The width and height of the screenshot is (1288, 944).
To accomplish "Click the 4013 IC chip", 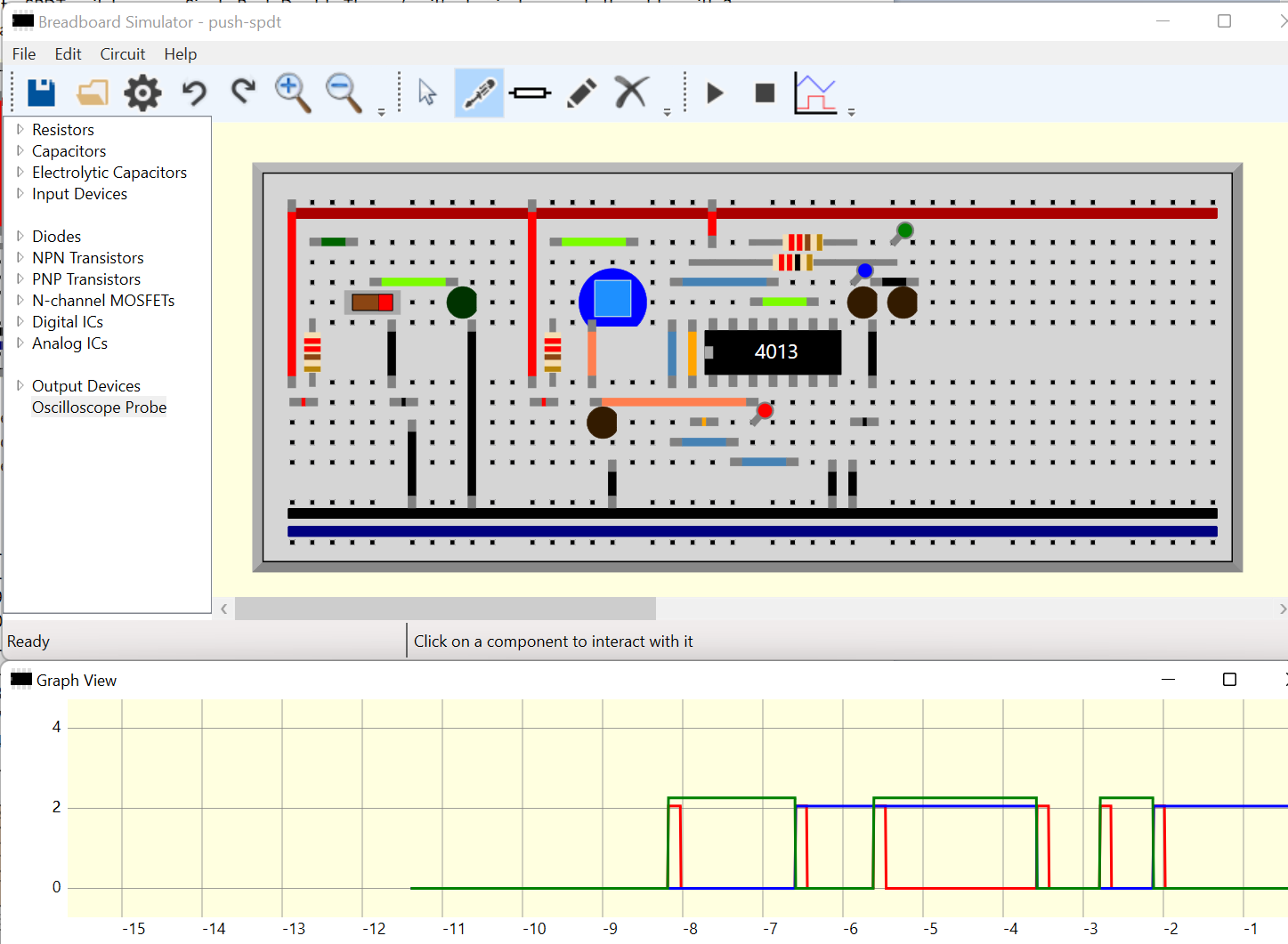I will click(773, 352).
